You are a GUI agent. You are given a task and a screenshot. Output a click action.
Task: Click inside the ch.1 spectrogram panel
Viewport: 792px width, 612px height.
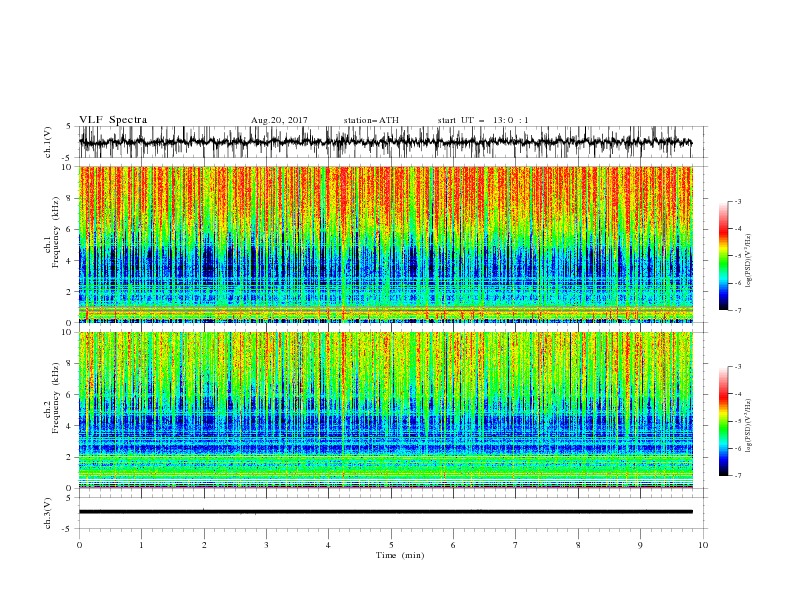(385, 244)
